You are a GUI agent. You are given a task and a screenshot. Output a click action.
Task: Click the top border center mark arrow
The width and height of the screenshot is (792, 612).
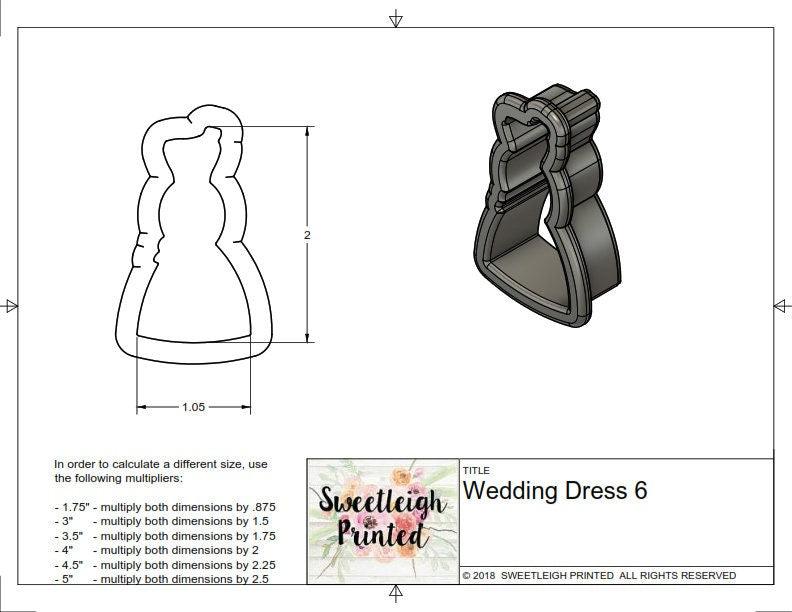point(396,19)
